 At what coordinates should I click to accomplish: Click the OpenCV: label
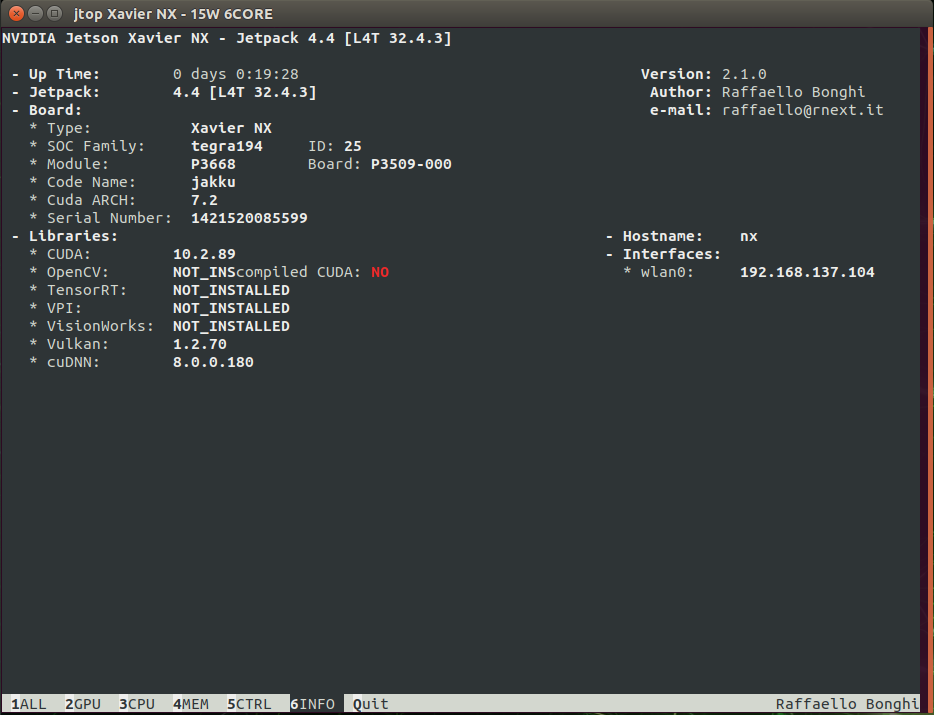tap(78, 272)
